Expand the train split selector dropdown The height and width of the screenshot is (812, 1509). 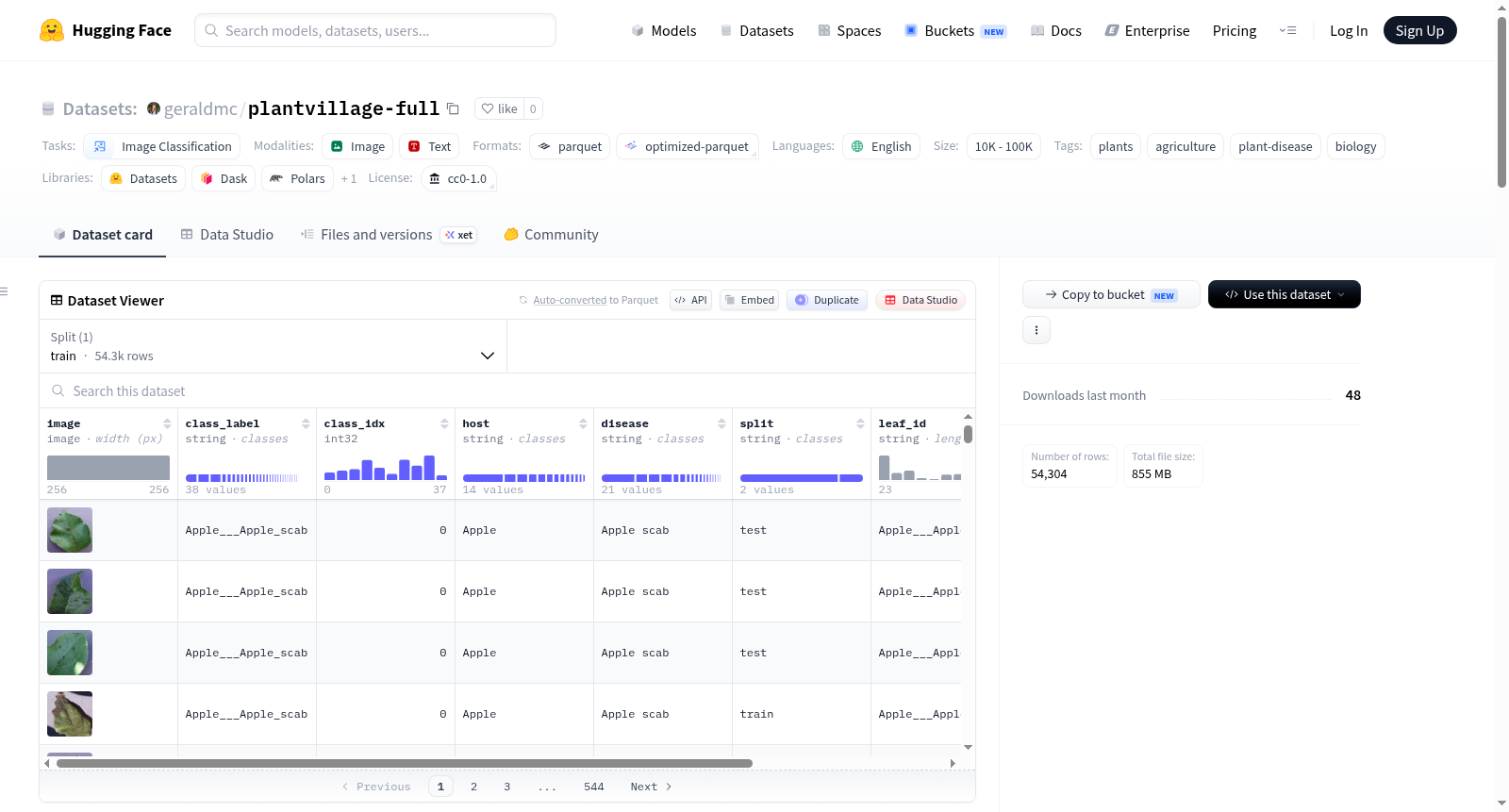pyautogui.click(x=273, y=346)
